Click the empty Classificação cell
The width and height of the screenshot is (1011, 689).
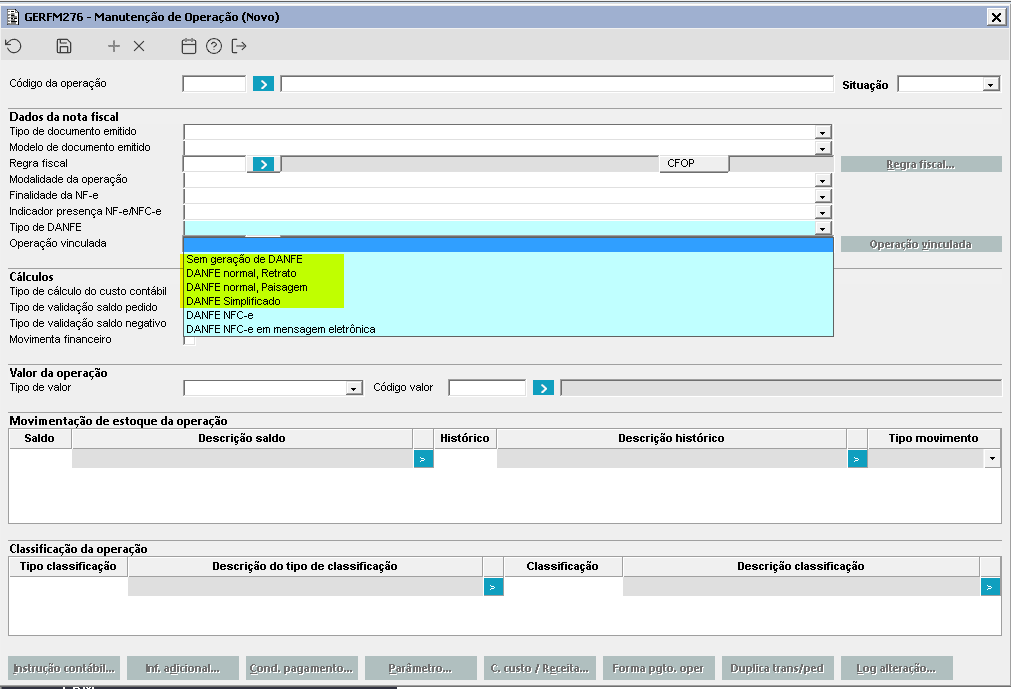click(563, 587)
